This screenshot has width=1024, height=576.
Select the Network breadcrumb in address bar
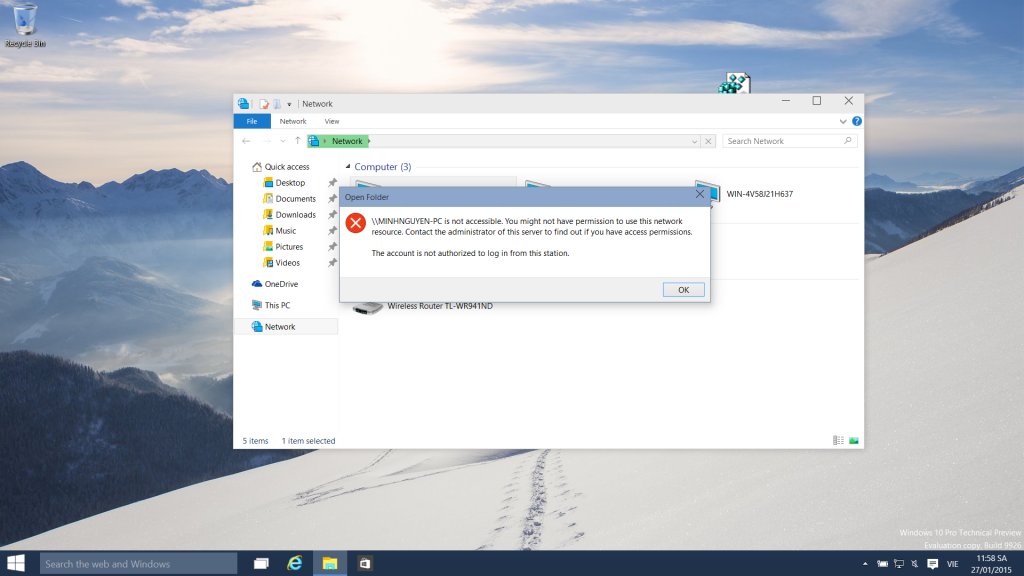pos(347,141)
